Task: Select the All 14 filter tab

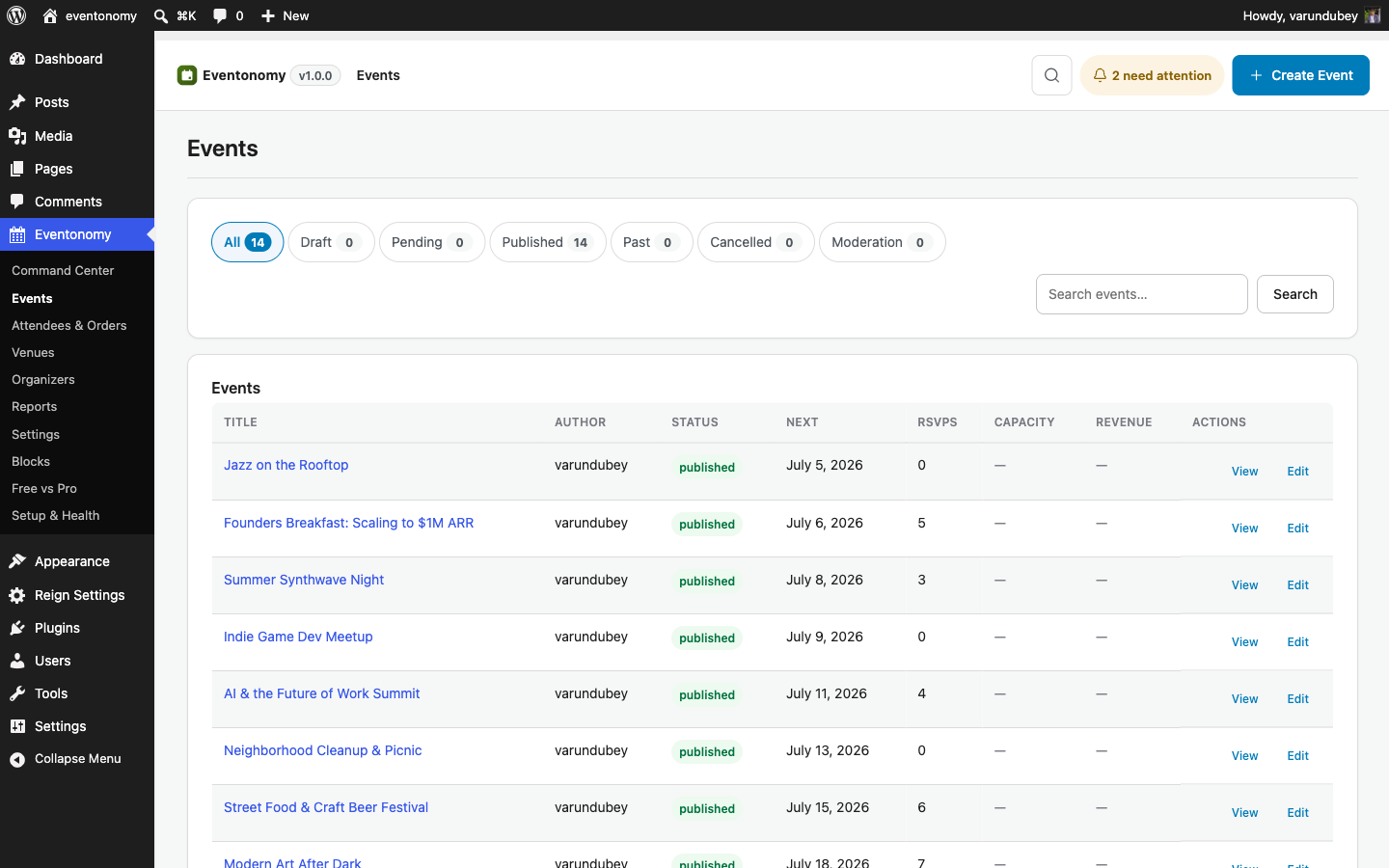Action: 247,242
